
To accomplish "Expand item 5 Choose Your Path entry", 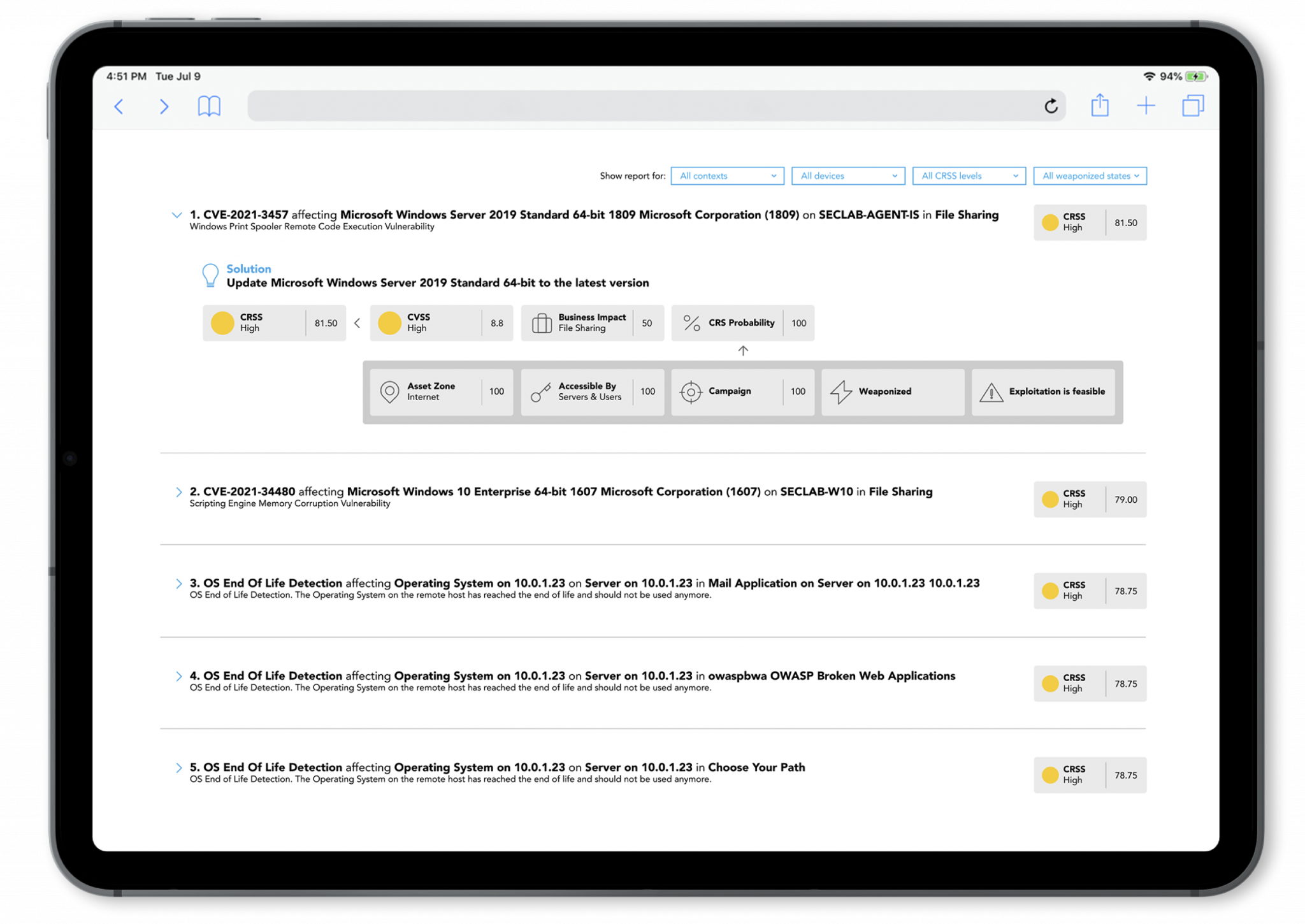I will (x=178, y=768).
